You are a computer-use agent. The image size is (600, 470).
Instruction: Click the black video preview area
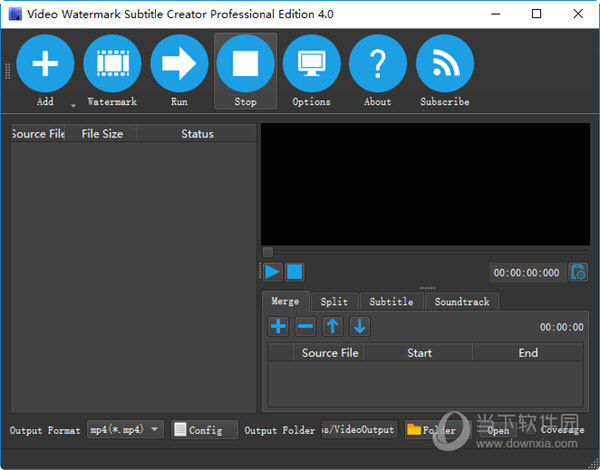tap(425, 184)
